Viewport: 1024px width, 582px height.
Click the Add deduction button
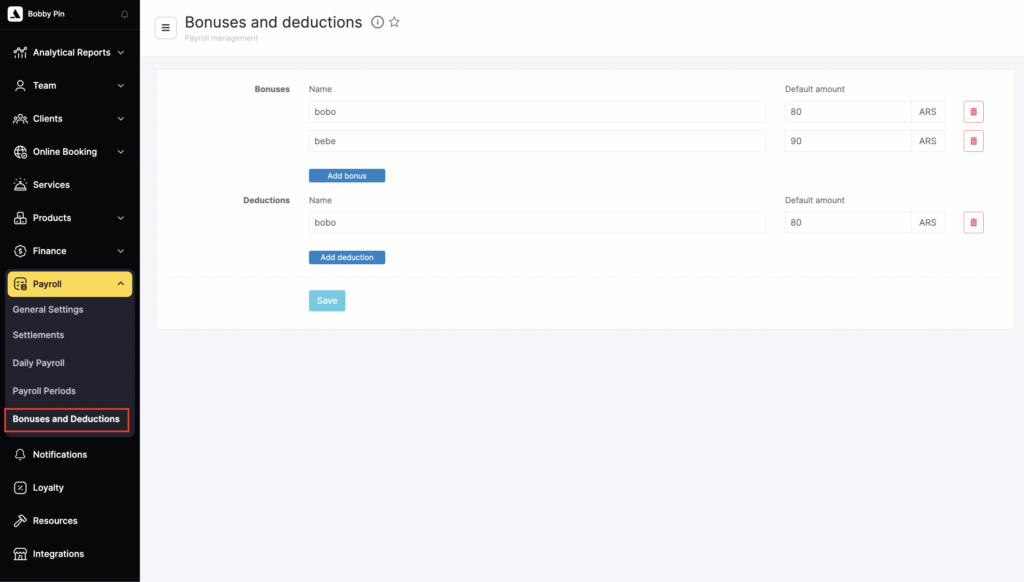click(x=346, y=257)
